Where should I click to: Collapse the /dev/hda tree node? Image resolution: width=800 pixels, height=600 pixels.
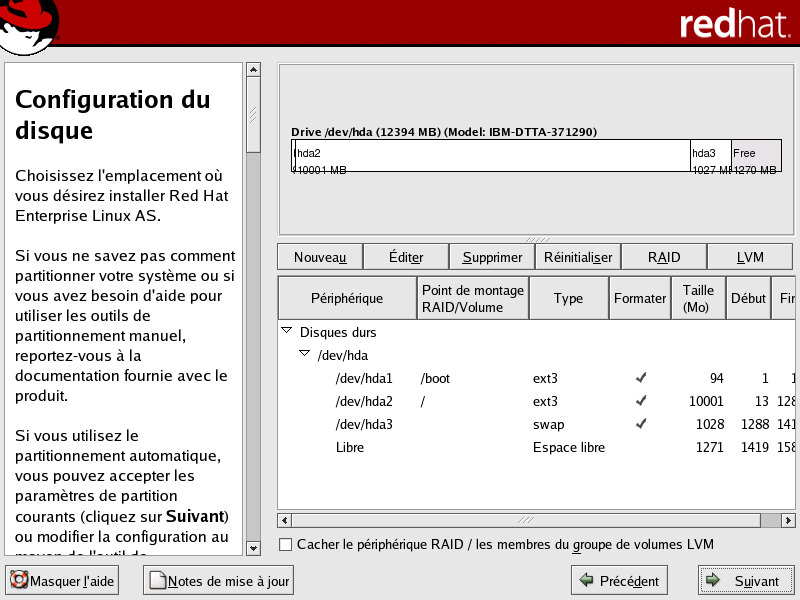point(304,354)
